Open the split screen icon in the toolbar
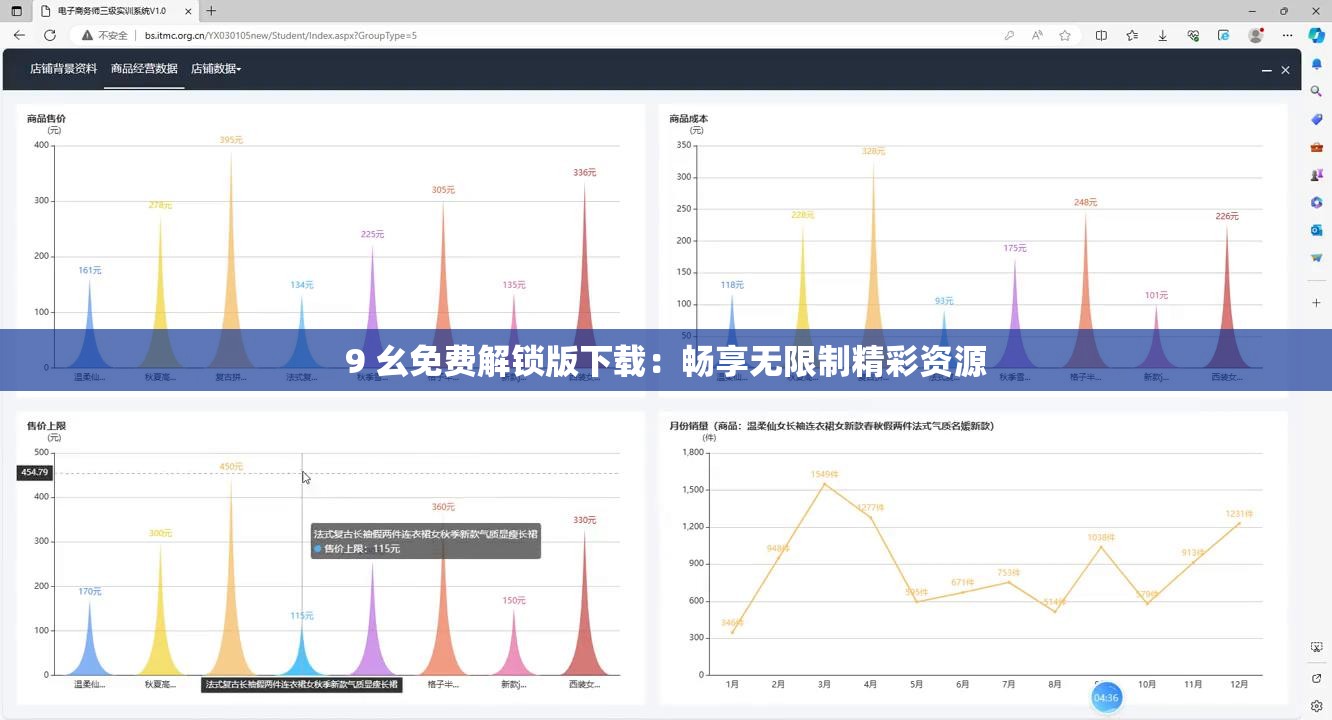Viewport: 1332px width, 720px height. click(1101, 35)
